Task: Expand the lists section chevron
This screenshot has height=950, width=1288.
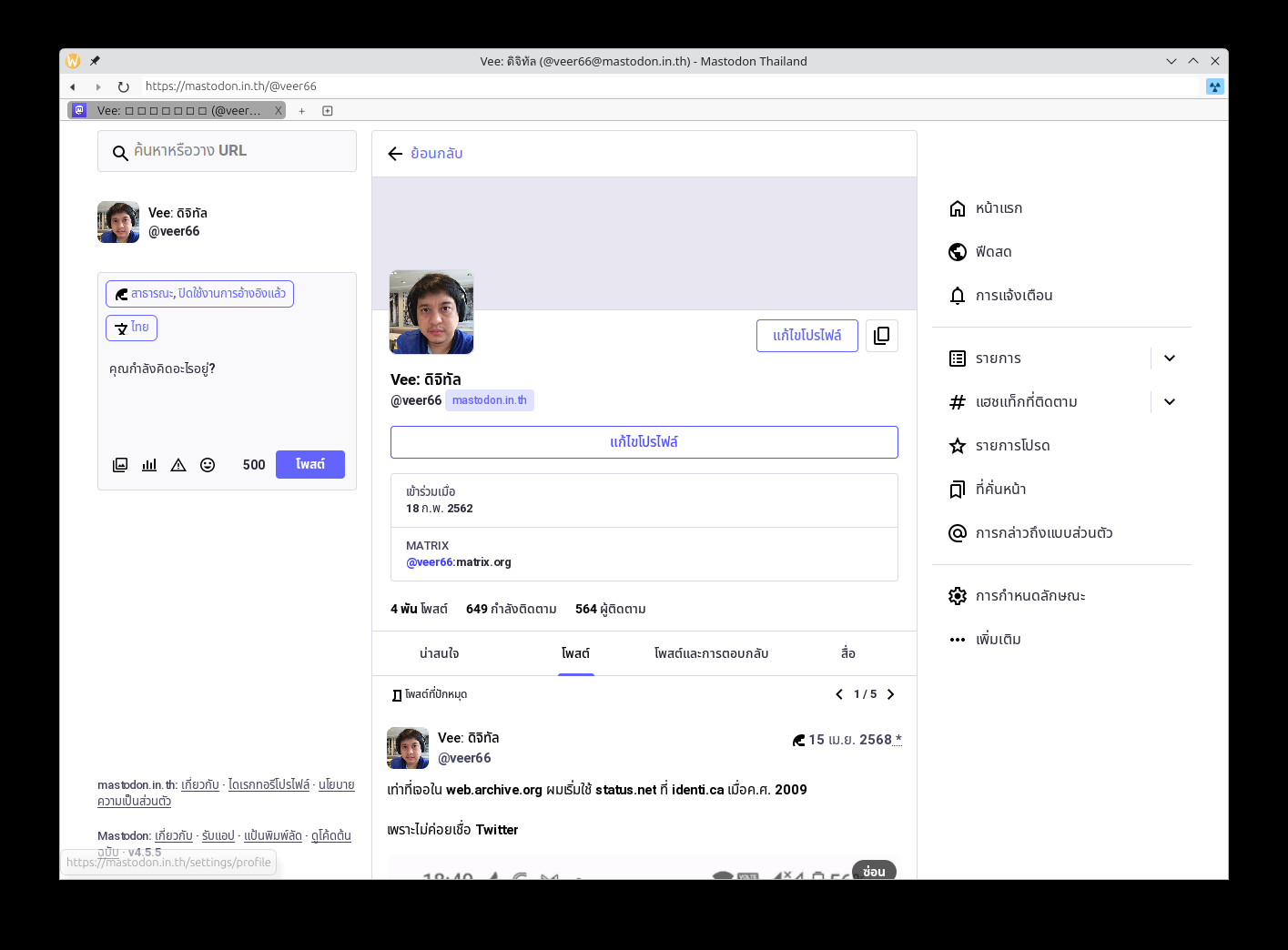Action: click(x=1170, y=359)
